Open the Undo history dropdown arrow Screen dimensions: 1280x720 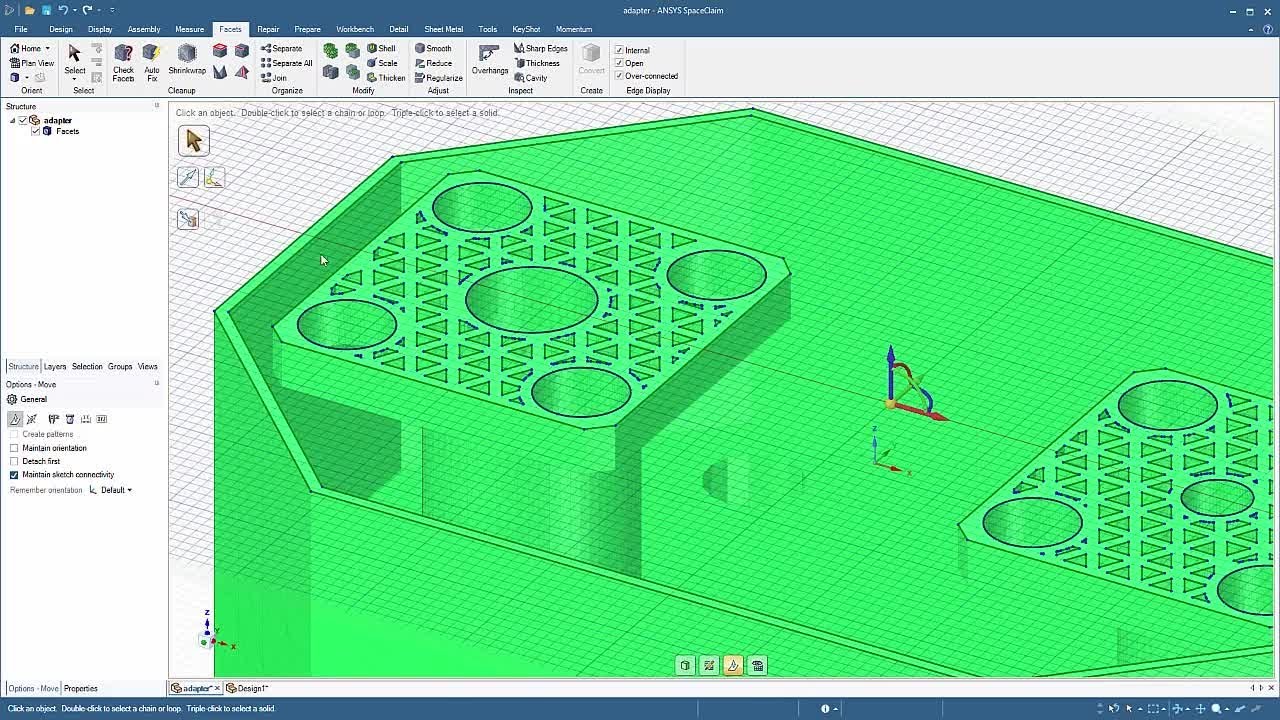click(x=73, y=10)
